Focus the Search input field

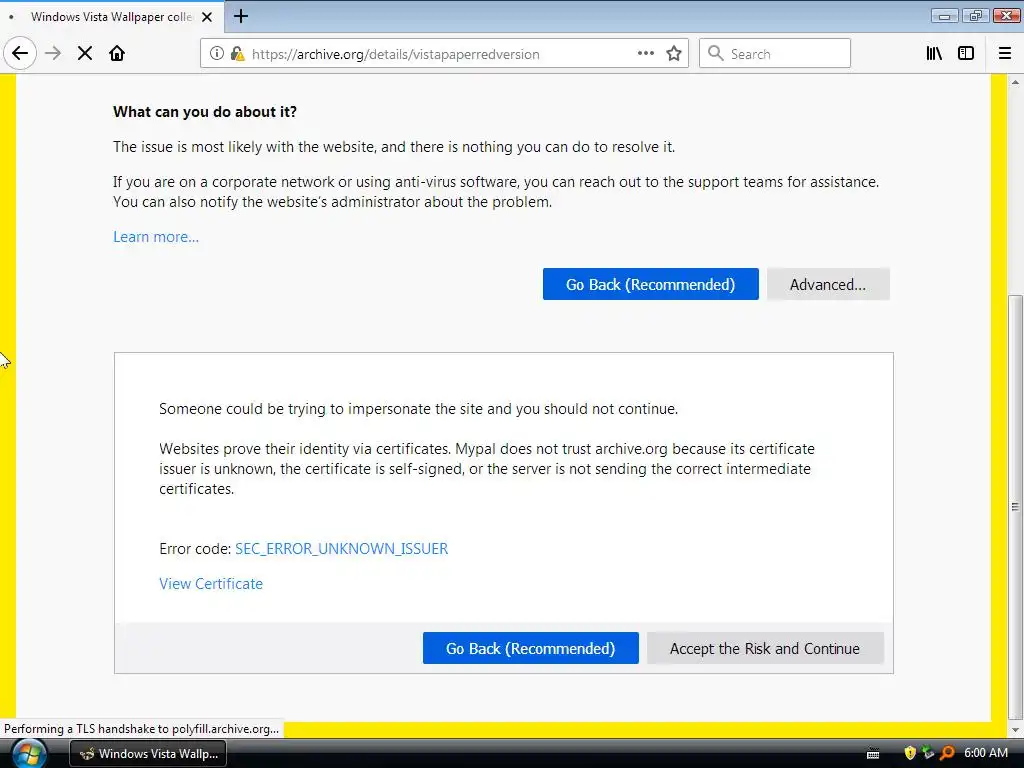coord(775,54)
